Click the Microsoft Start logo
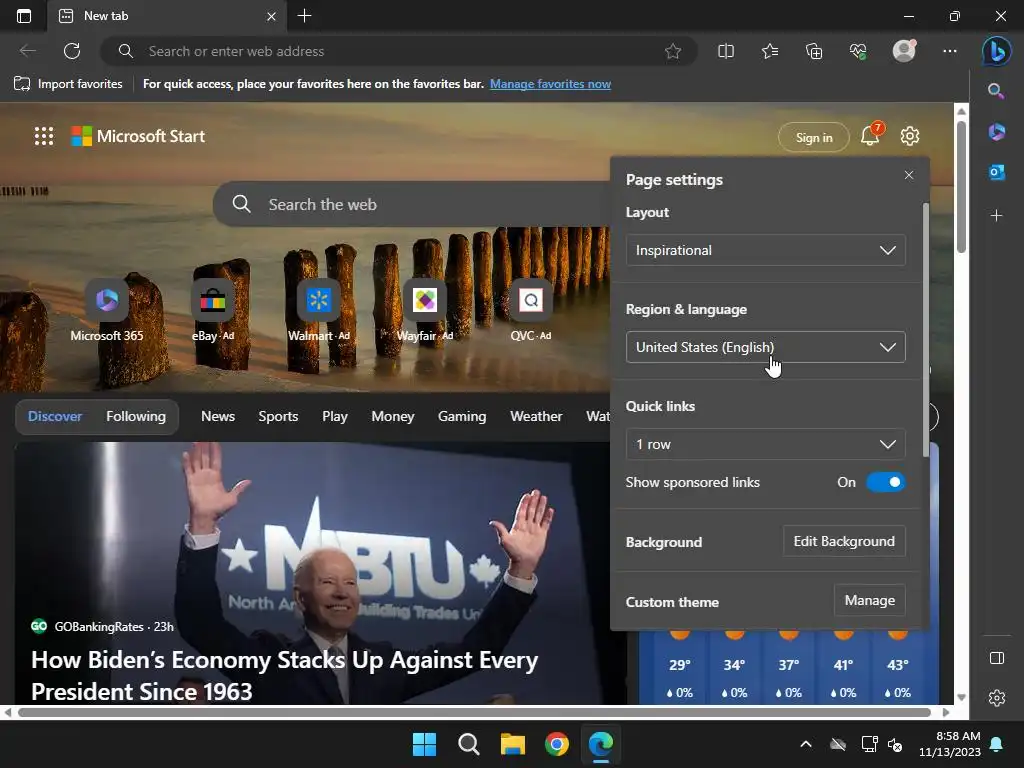1024x768 pixels. [138, 136]
